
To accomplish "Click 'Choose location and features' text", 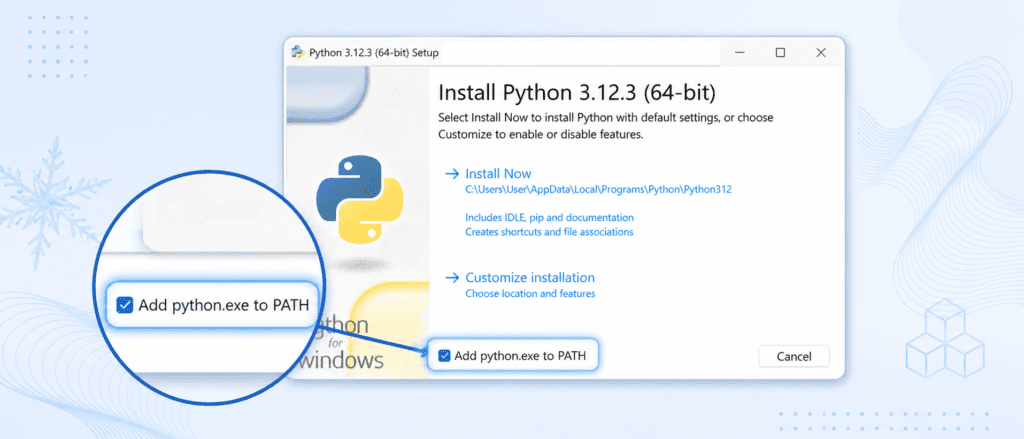I will [530, 294].
